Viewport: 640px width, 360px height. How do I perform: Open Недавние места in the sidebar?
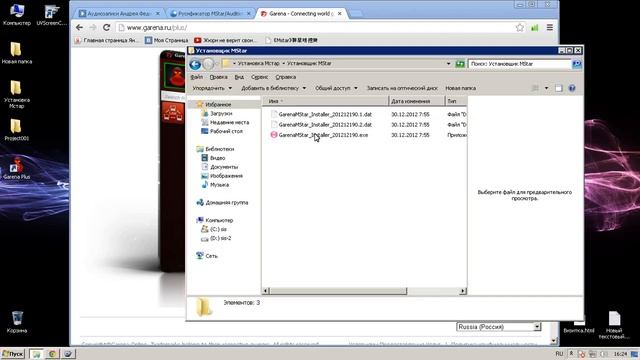click(229, 122)
